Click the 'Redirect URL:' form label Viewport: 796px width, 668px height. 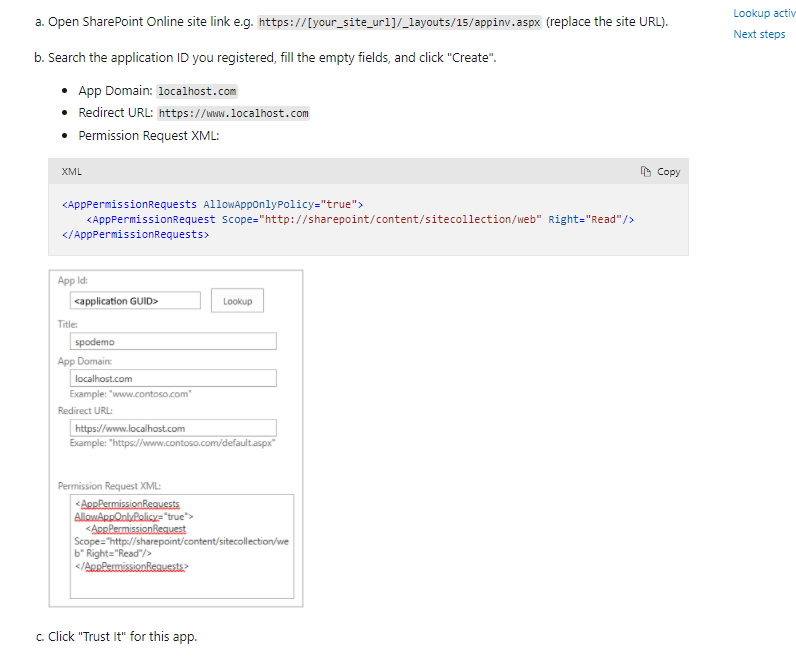85,411
